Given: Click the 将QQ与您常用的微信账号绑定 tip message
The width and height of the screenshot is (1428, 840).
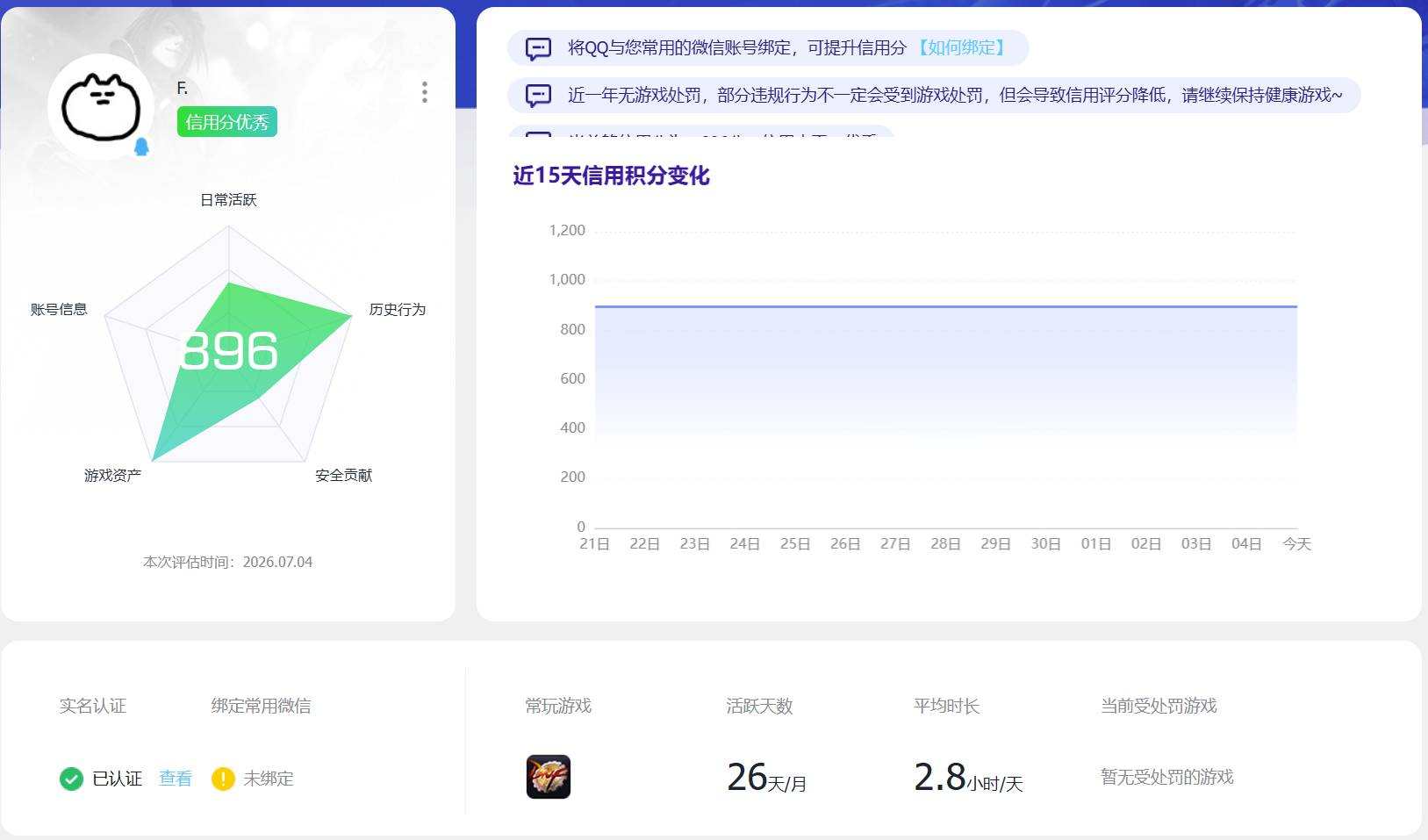Looking at the screenshot, I should (x=737, y=47).
